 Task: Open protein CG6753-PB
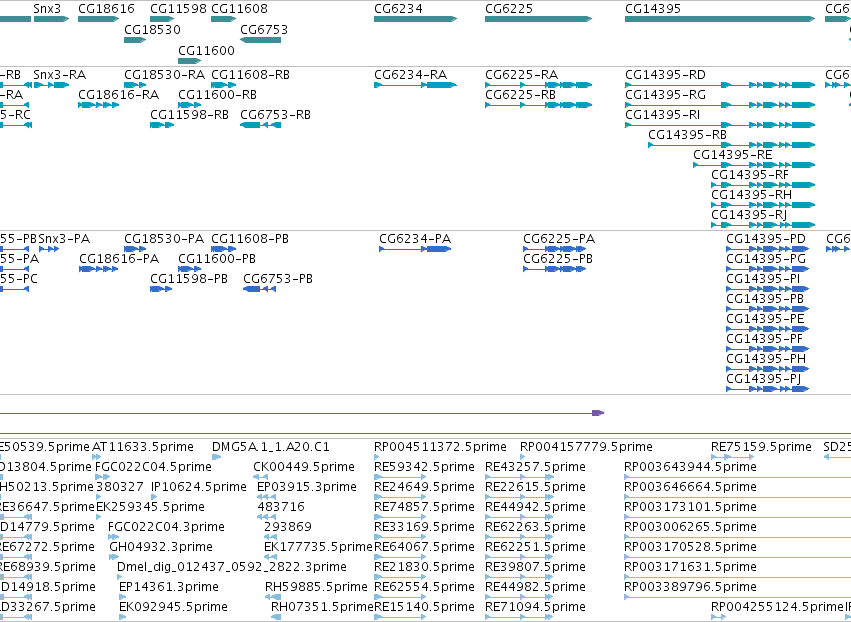[x=278, y=280]
